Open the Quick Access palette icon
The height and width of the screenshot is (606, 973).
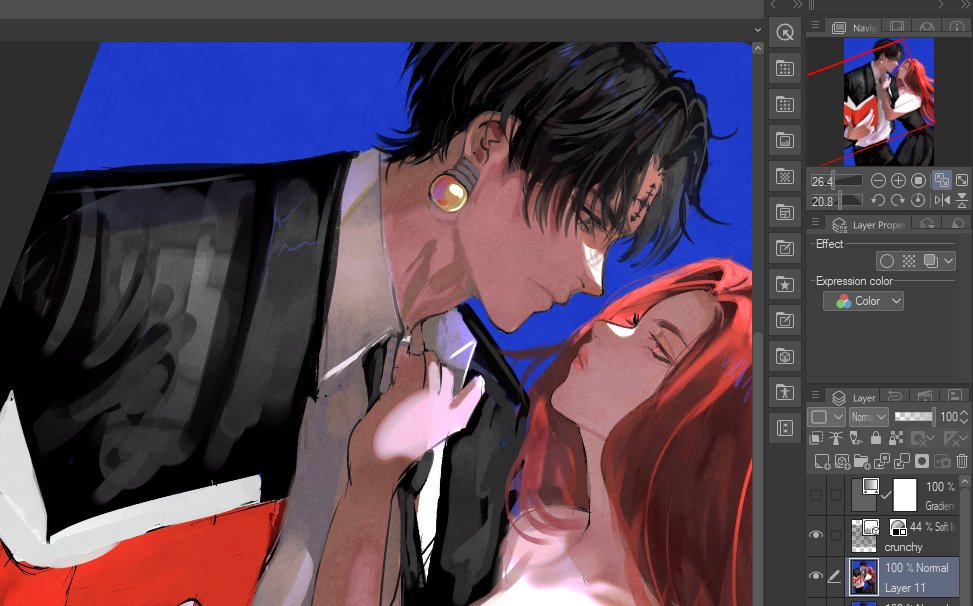(x=785, y=32)
